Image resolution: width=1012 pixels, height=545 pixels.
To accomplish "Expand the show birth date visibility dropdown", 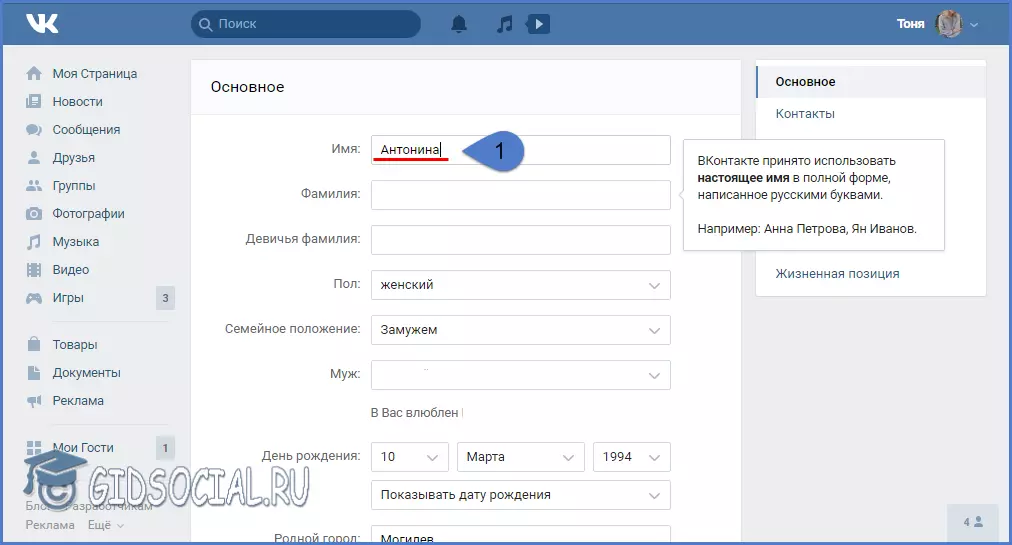I will pyautogui.click(x=520, y=495).
